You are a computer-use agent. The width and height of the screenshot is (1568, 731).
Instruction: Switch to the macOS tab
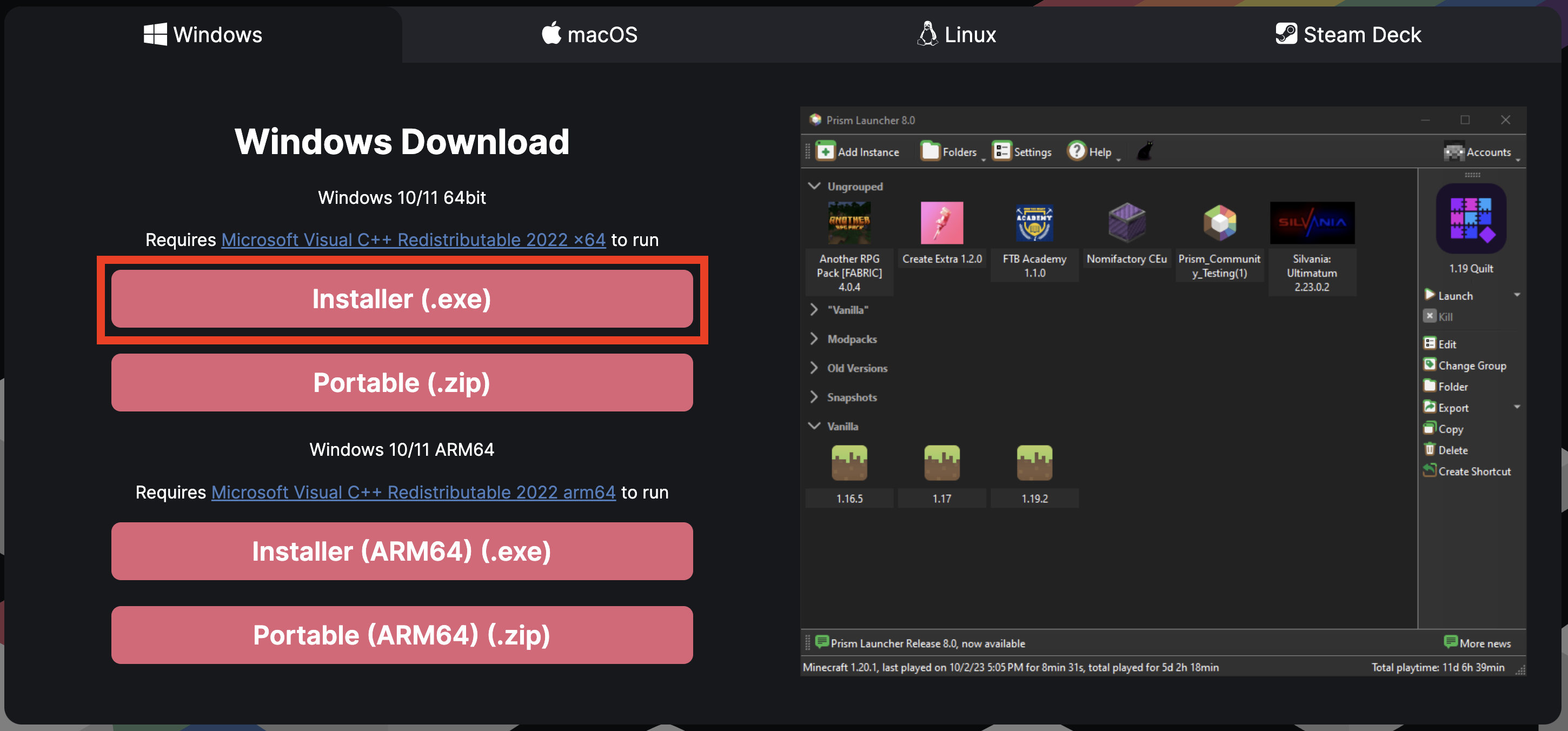[589, 34]
